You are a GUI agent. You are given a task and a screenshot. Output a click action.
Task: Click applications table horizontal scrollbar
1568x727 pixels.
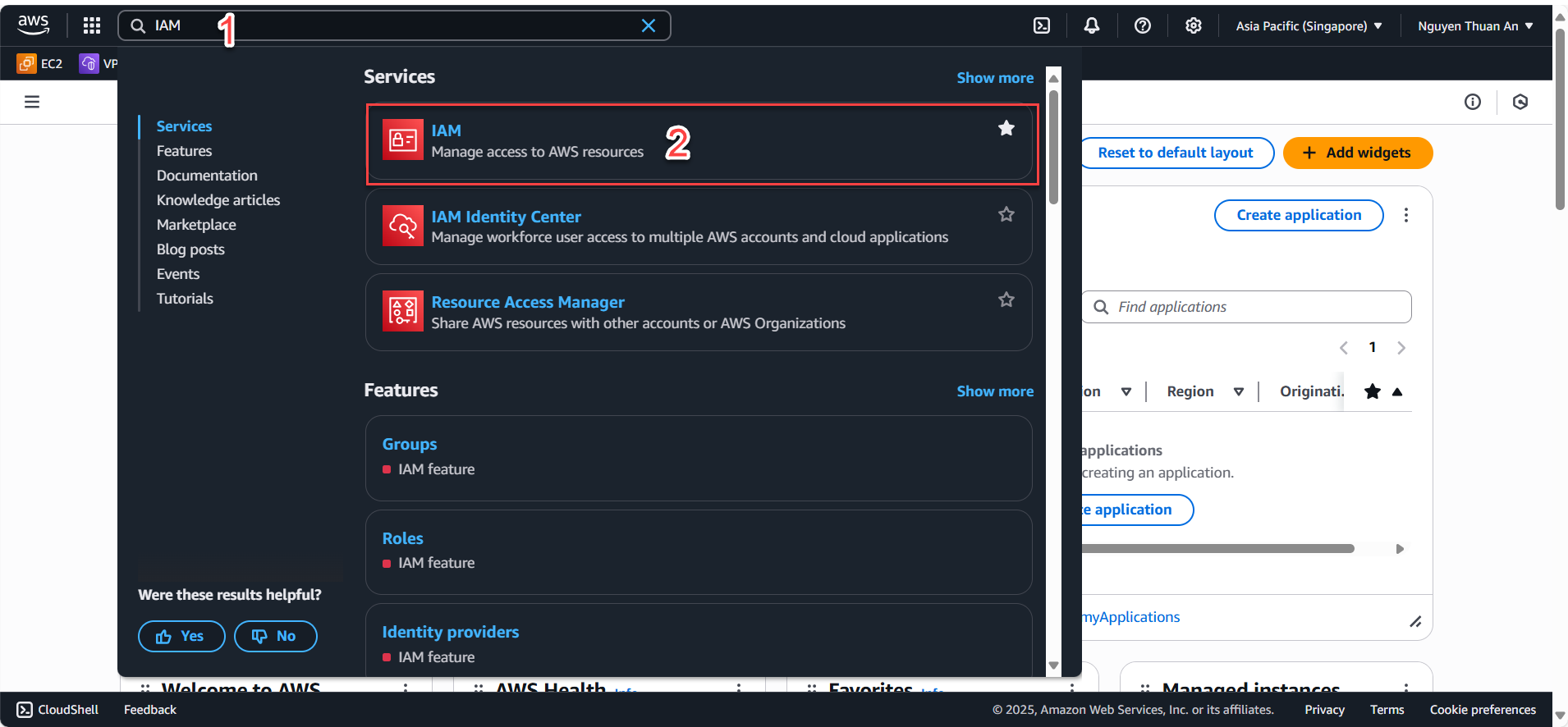1218,548
